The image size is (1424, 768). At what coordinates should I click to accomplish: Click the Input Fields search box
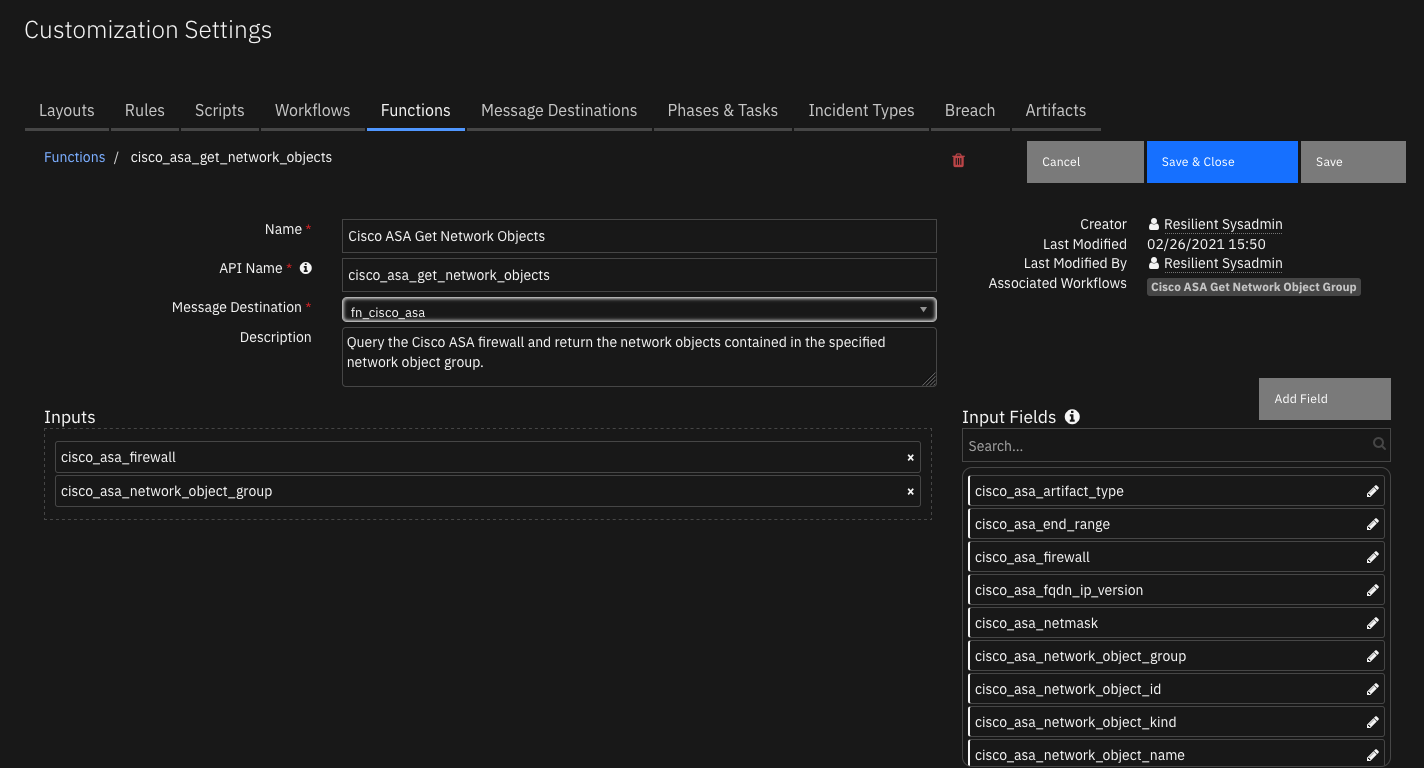coord(1176,446)
